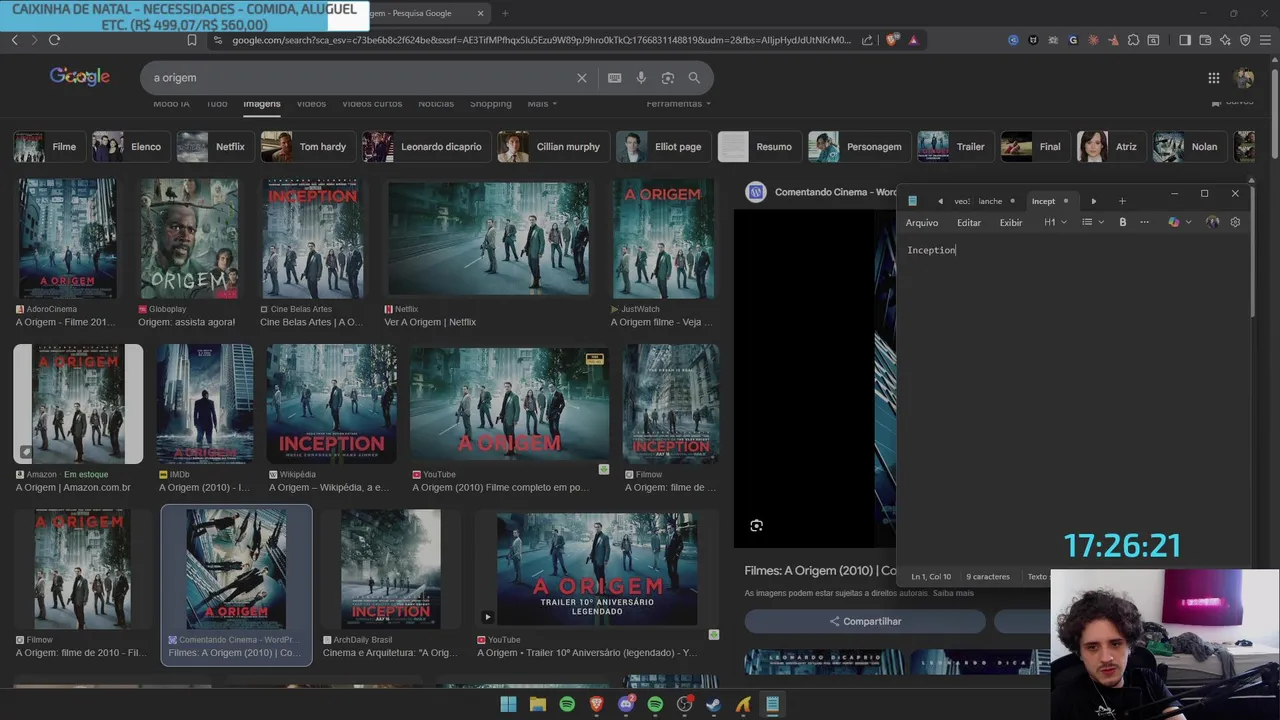Viewport: 1280px width, 720px height.
Task: Click the Notepad text editing area
Action: click(1073, 400)
